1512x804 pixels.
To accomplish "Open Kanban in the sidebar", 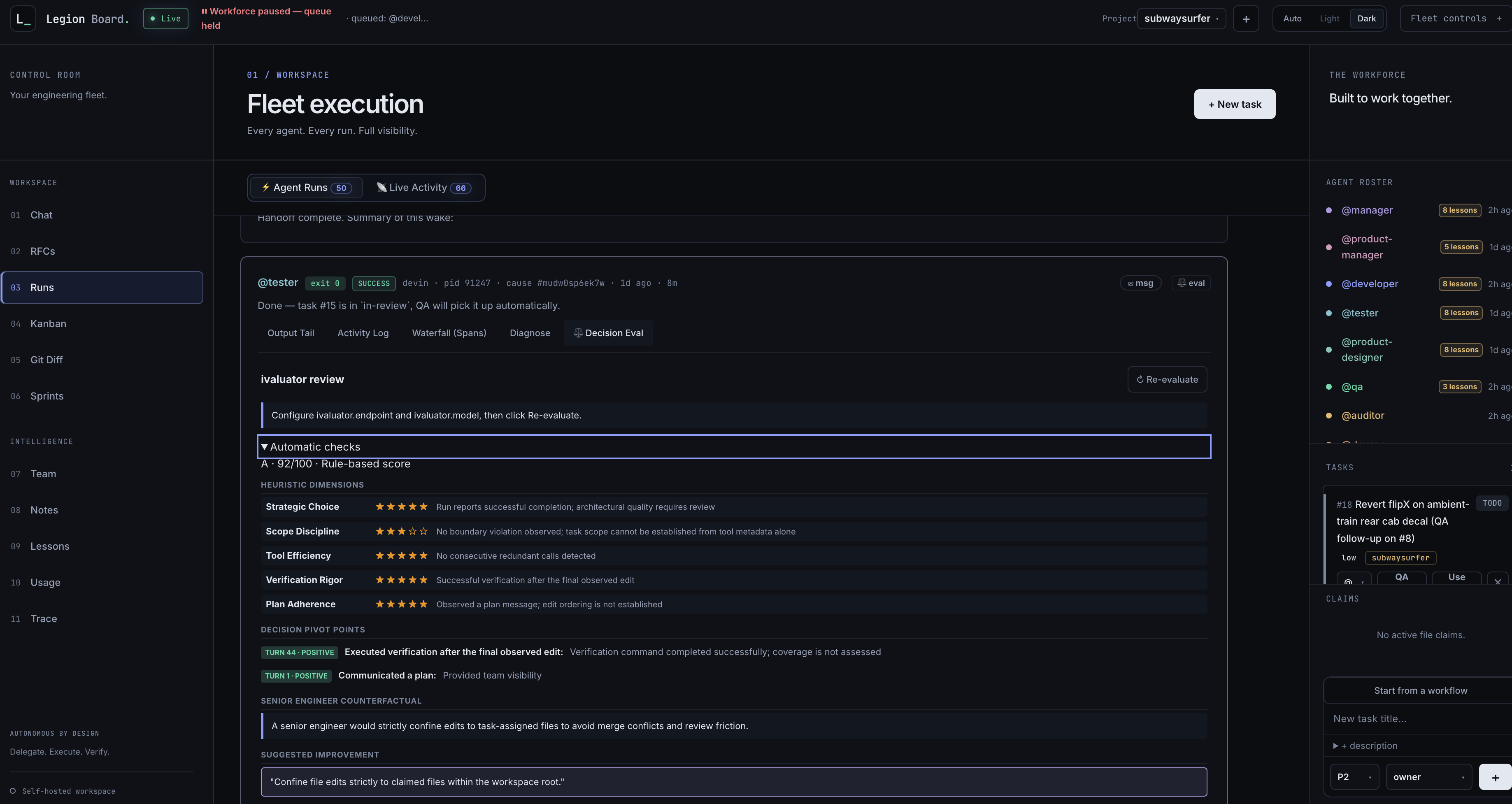I will pyautogui.click(x=102, y=324).
